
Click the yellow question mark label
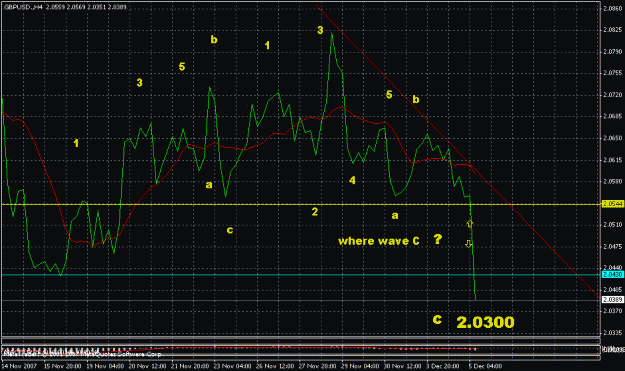[438, 239]
